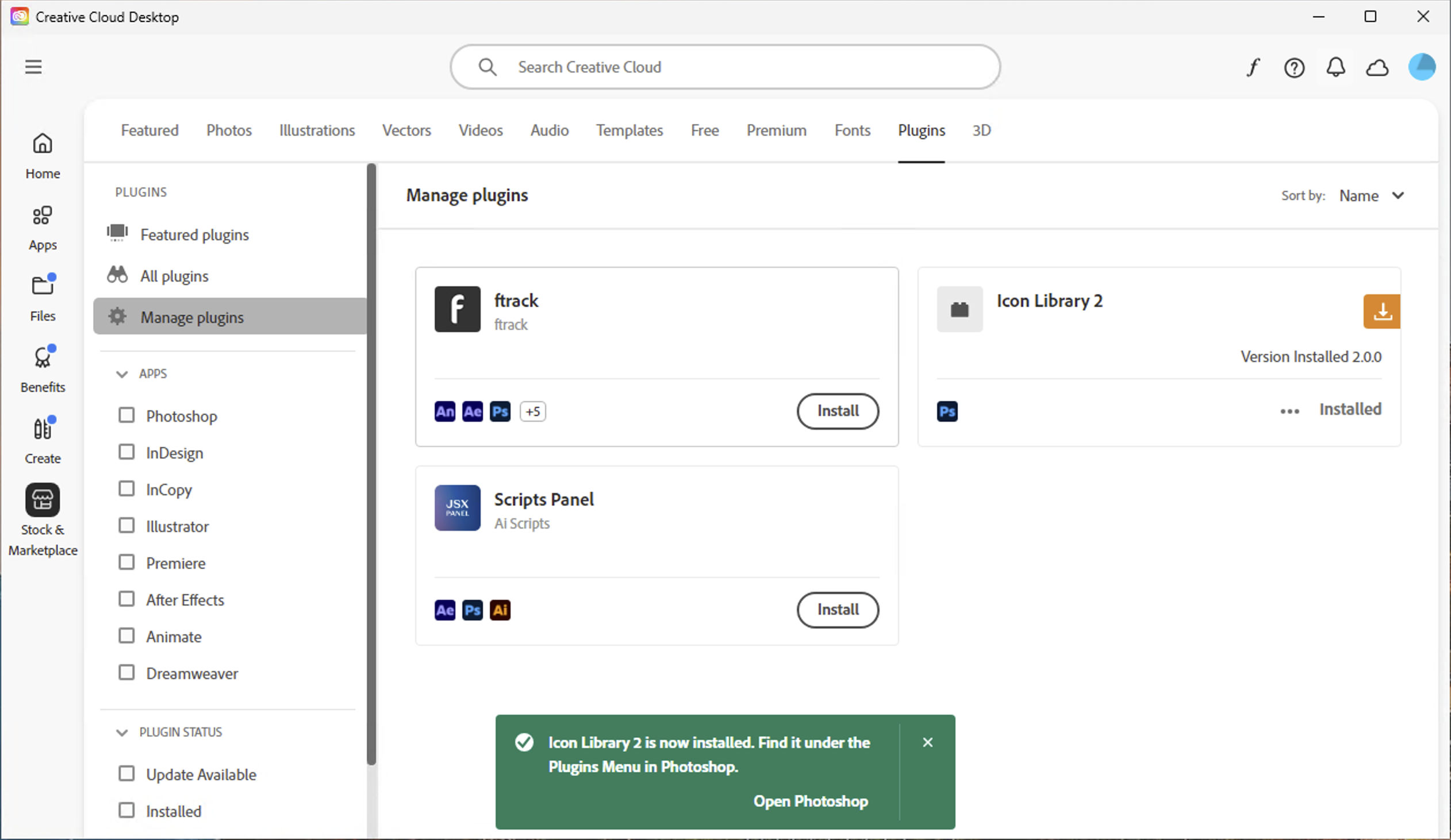Select the Plugins tab
Image resolution: width=1451 pixels, height=840 pixels.
point(922,130)
